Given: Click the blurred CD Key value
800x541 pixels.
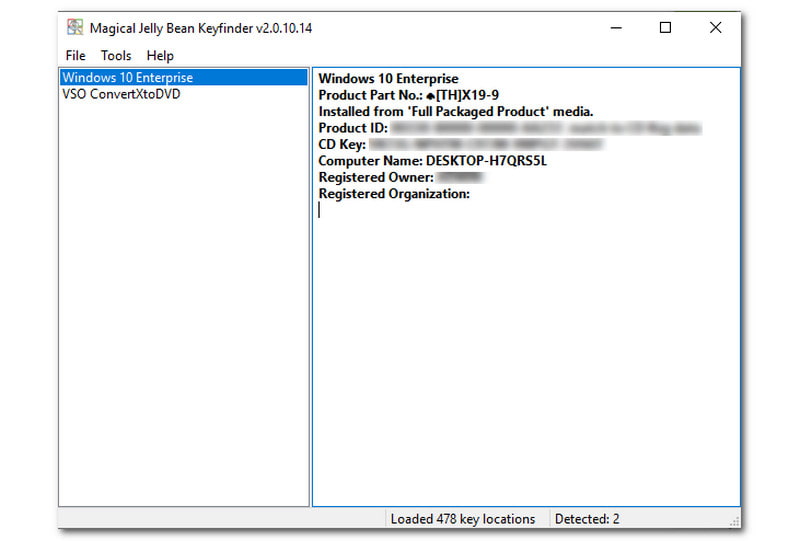Looking at the screenshot, I should [486, 144].
